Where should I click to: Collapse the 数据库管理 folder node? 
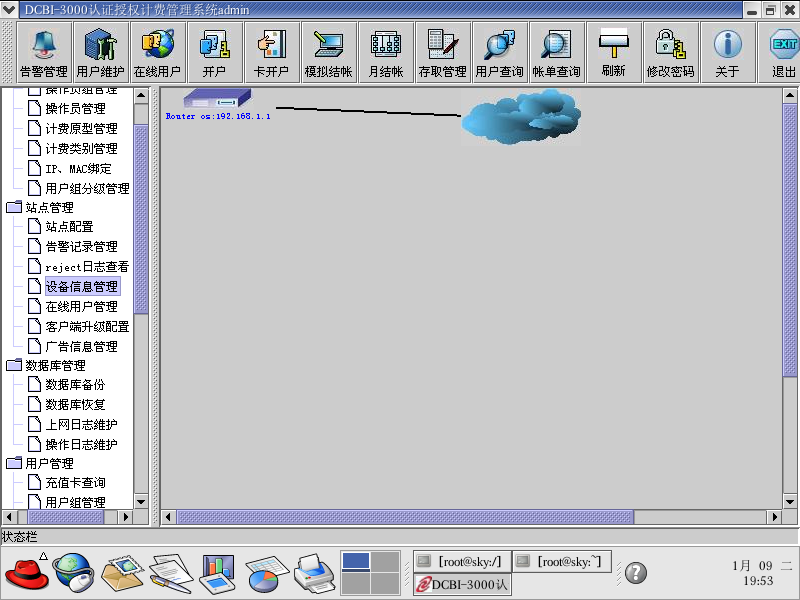click(14, 365)
